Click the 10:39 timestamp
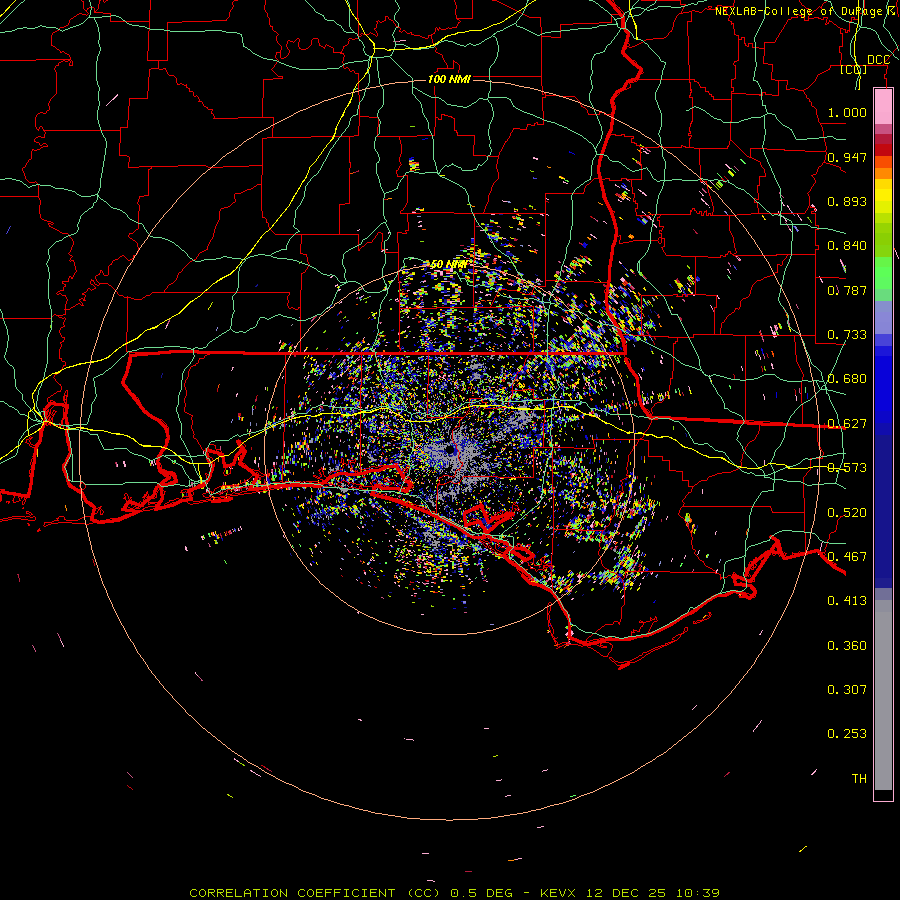900x900 pixels. coord(697,893)
